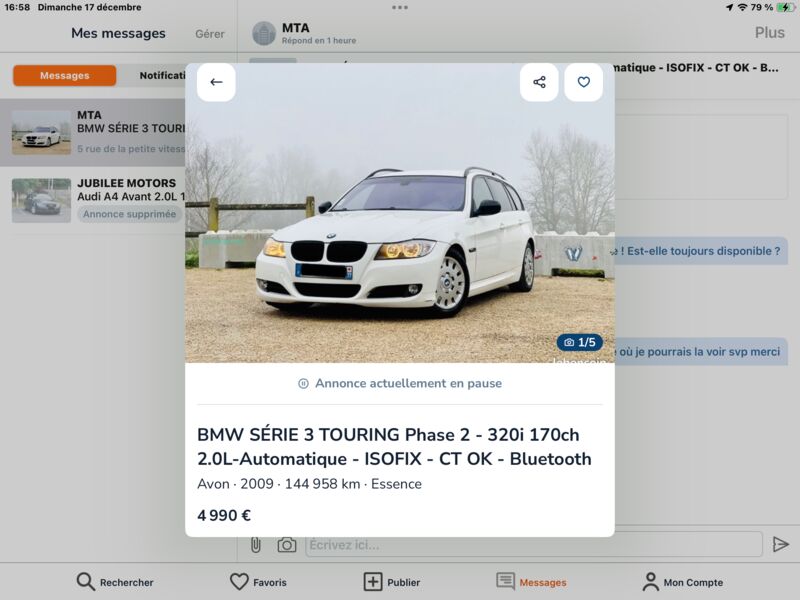Open the Messages tab in bottom bar
800x600 pixels.
pos(531,582)
